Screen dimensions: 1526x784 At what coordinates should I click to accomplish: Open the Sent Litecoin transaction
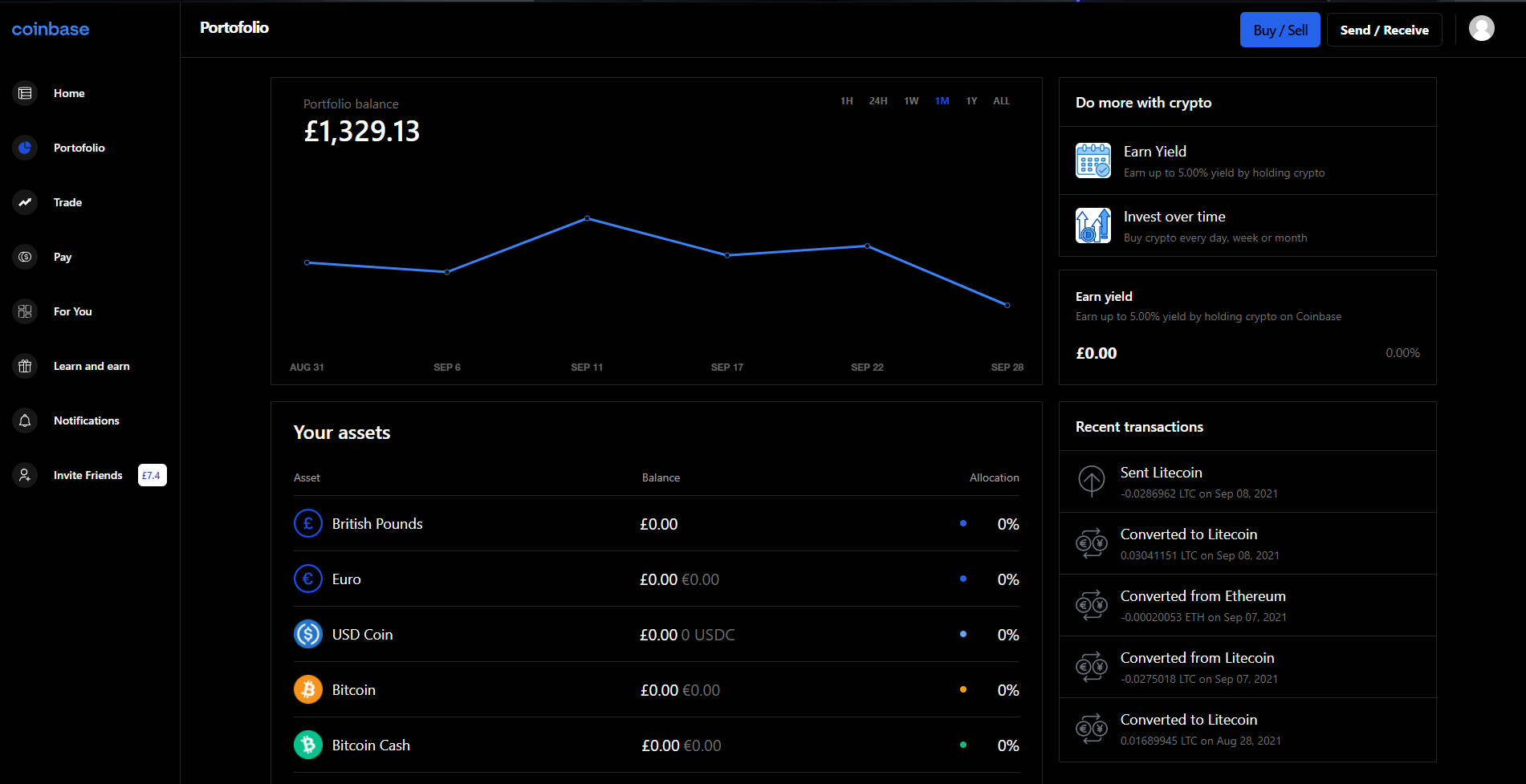click(x=1247, y=481)
